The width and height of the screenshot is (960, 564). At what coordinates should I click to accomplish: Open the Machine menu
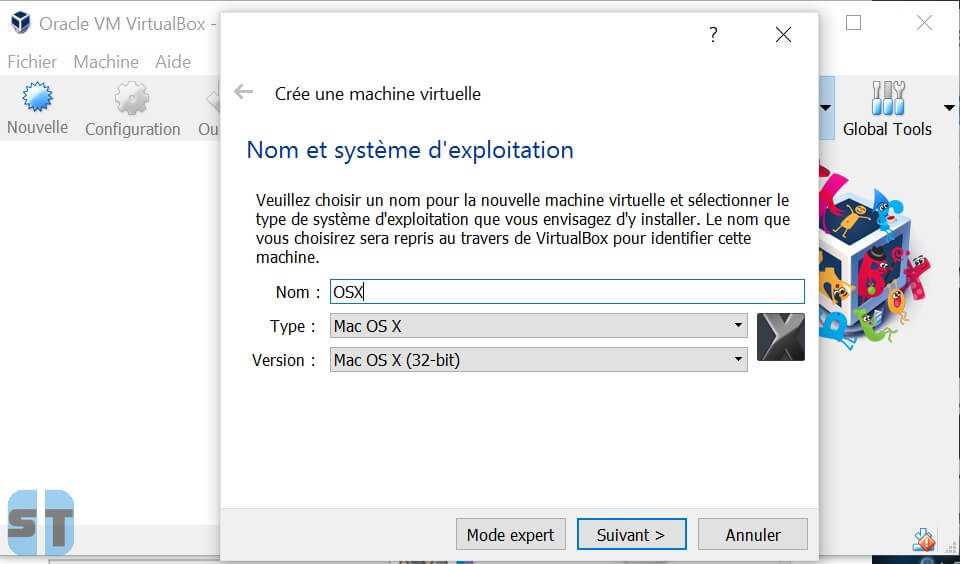click(x=106, y=62)
